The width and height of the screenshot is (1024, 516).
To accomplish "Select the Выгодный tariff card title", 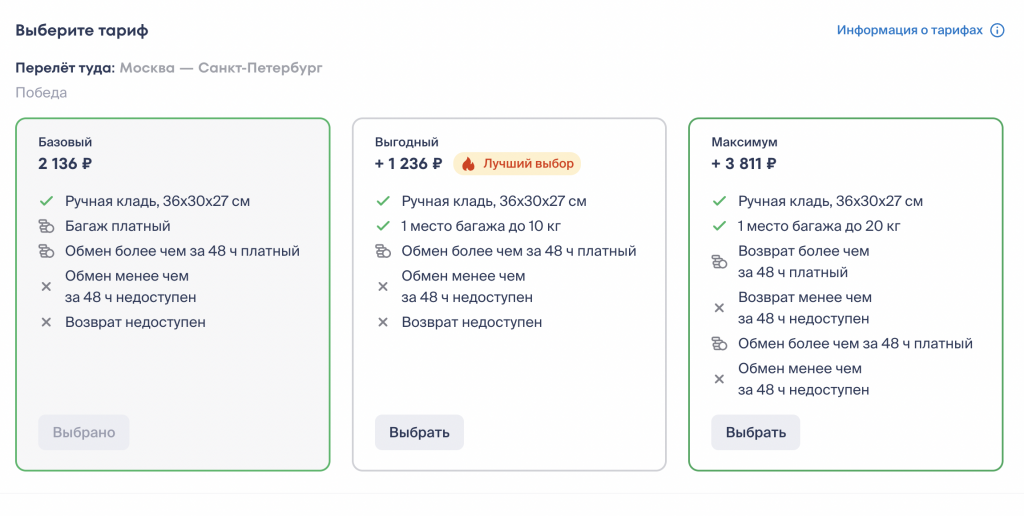I will click(407, 143).
